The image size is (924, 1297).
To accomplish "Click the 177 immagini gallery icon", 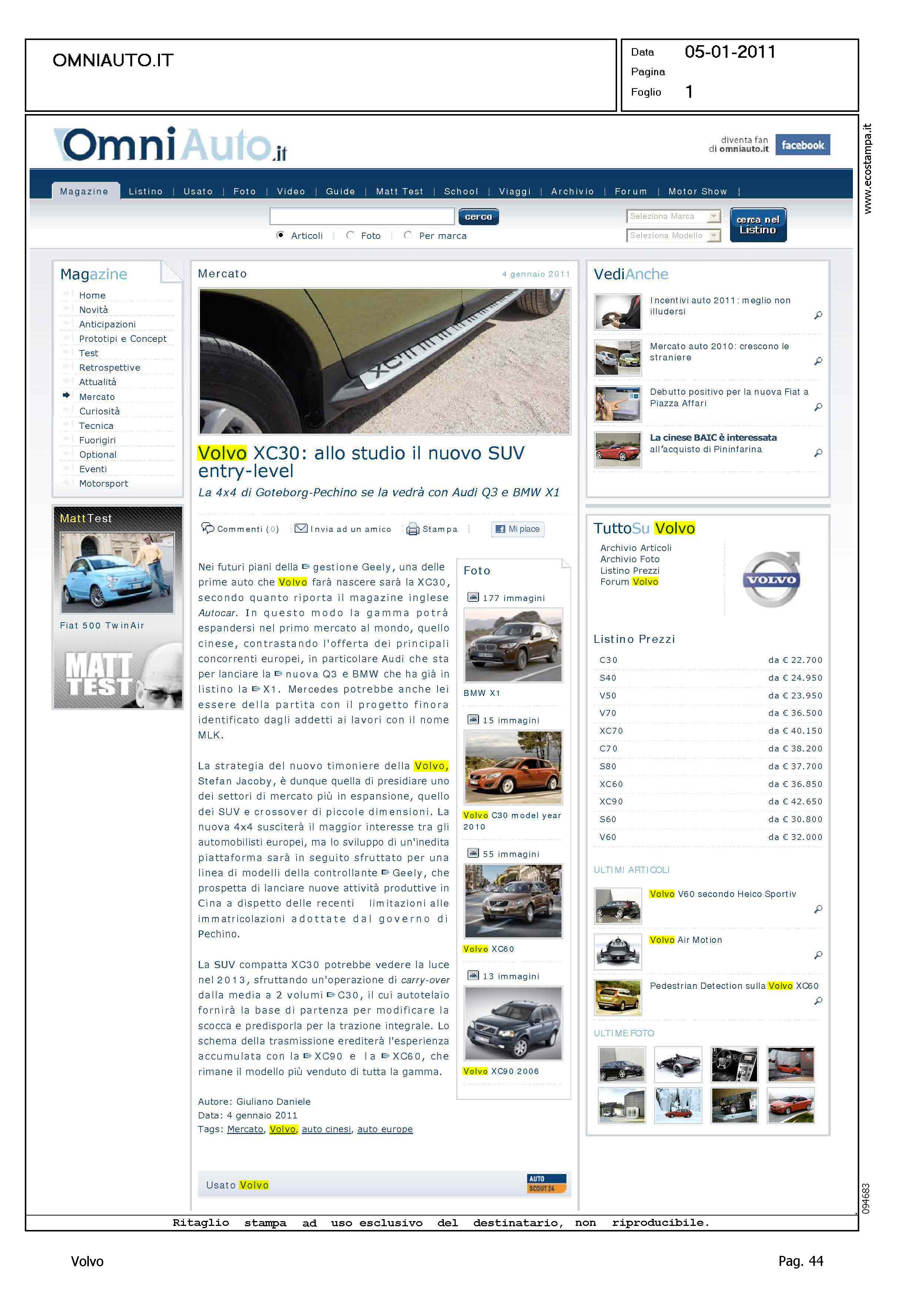I will pyautogui.click(x=473, y=597).
